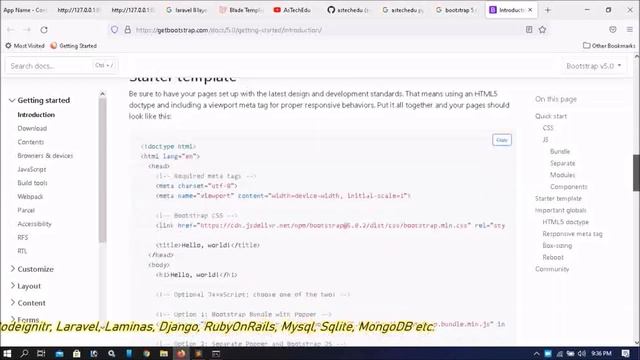Jump to Modules in On this page

coord(562,175)
